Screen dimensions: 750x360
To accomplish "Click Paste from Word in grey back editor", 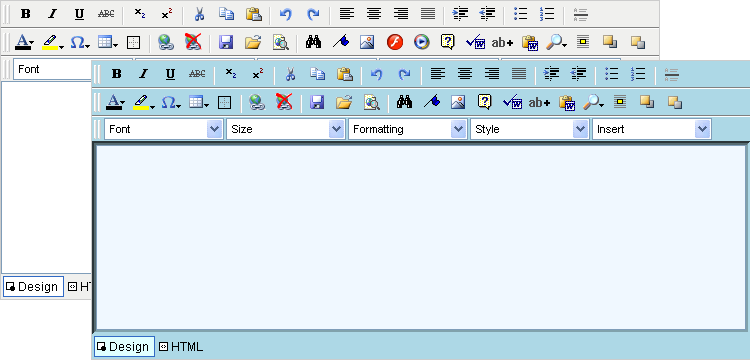I will click(x=530, y=43).
